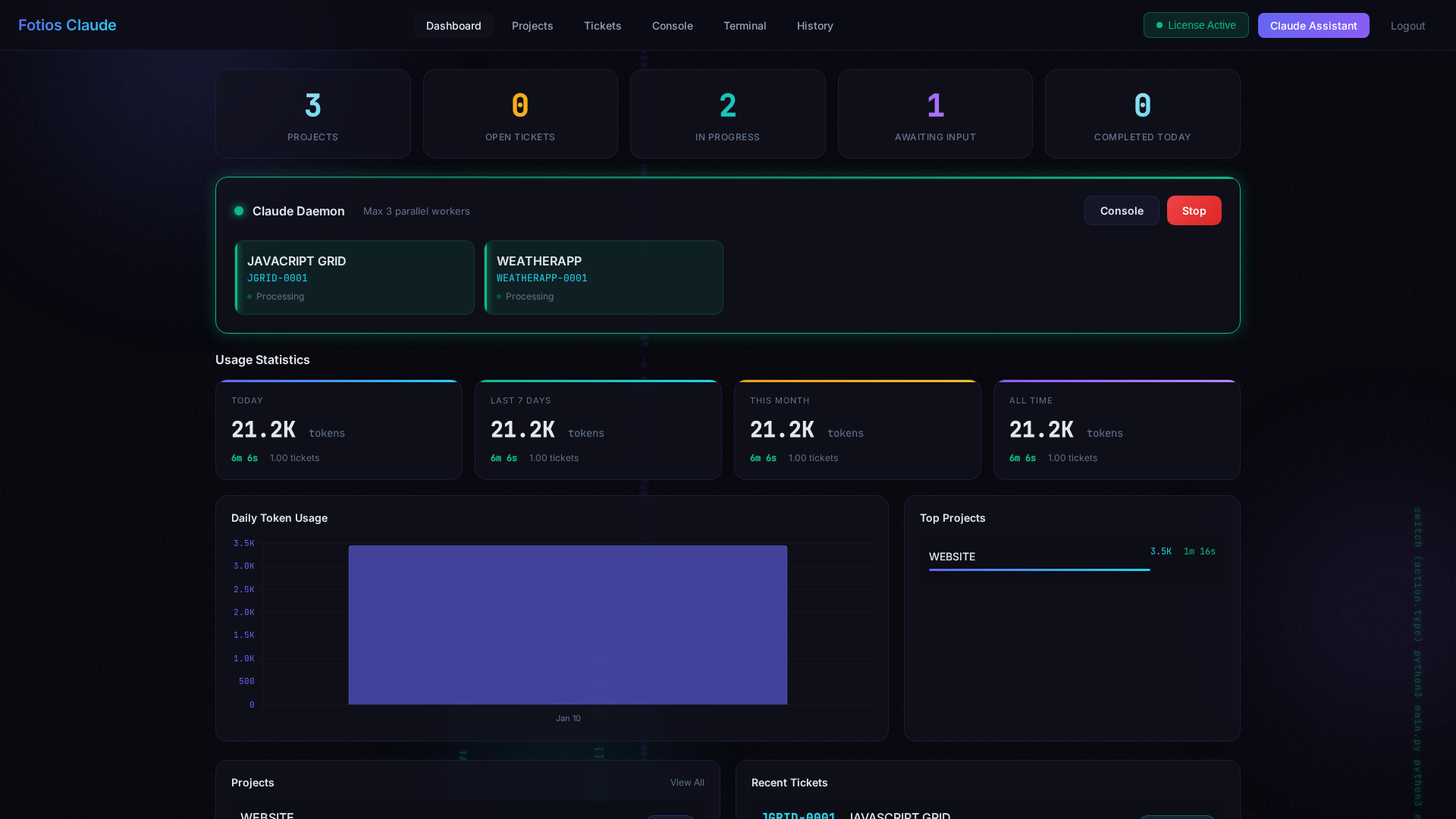The image size is (1456, 819).
Task: Open the Tickets section
Action: 602,25
